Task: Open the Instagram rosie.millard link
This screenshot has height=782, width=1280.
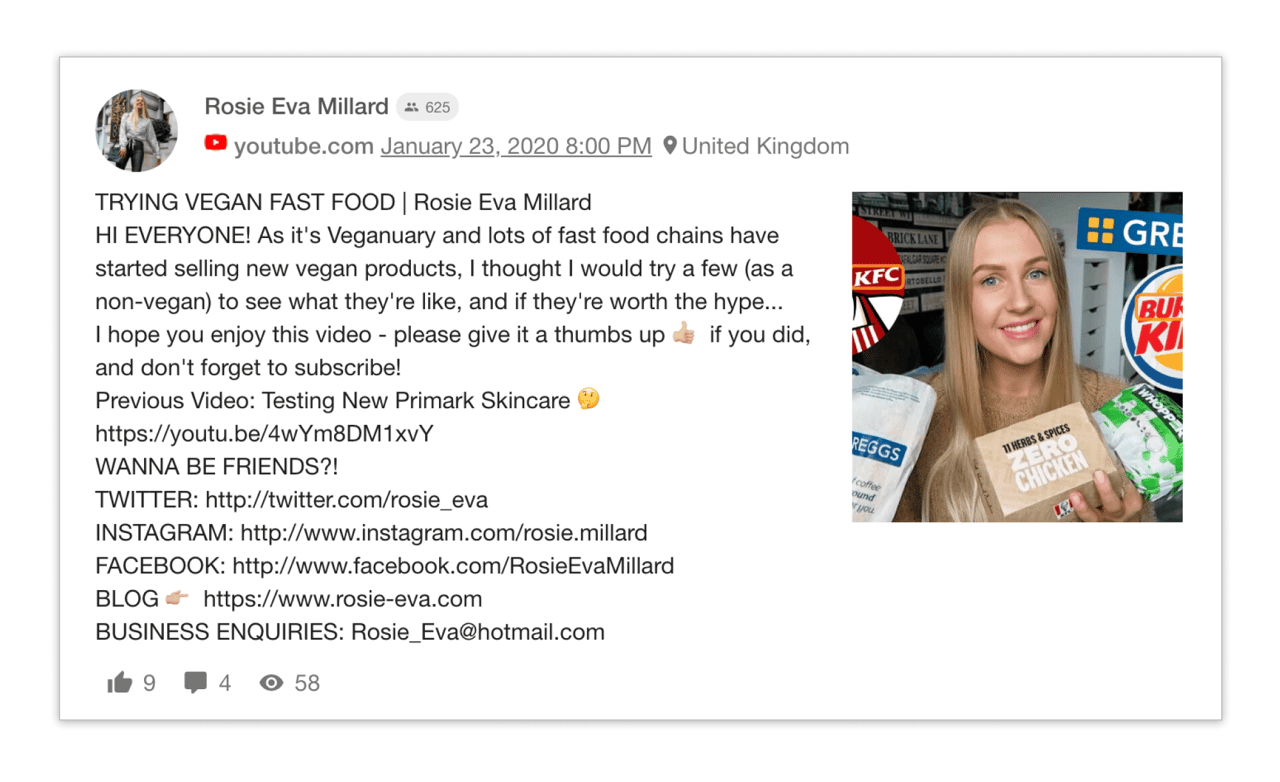Action: (443, 533)
